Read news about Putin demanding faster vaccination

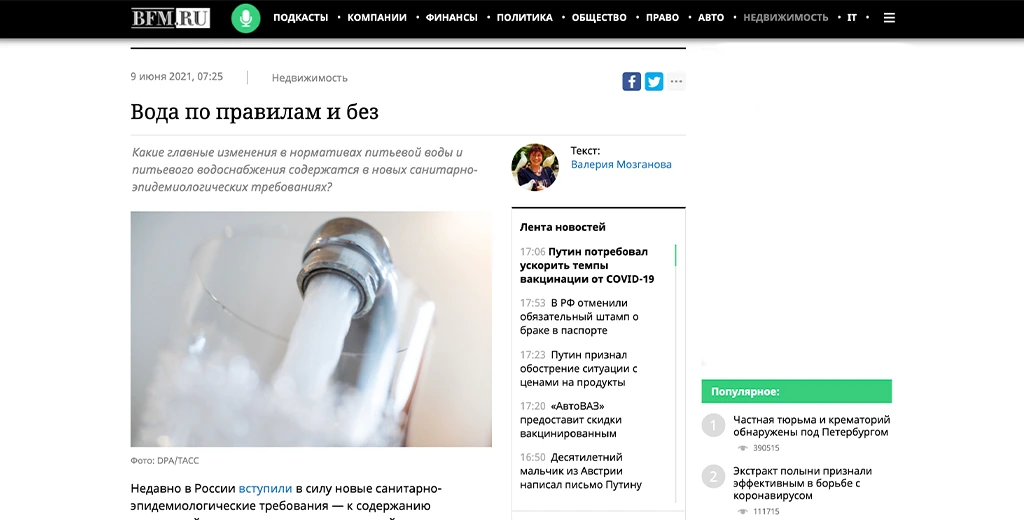(586, 265)
